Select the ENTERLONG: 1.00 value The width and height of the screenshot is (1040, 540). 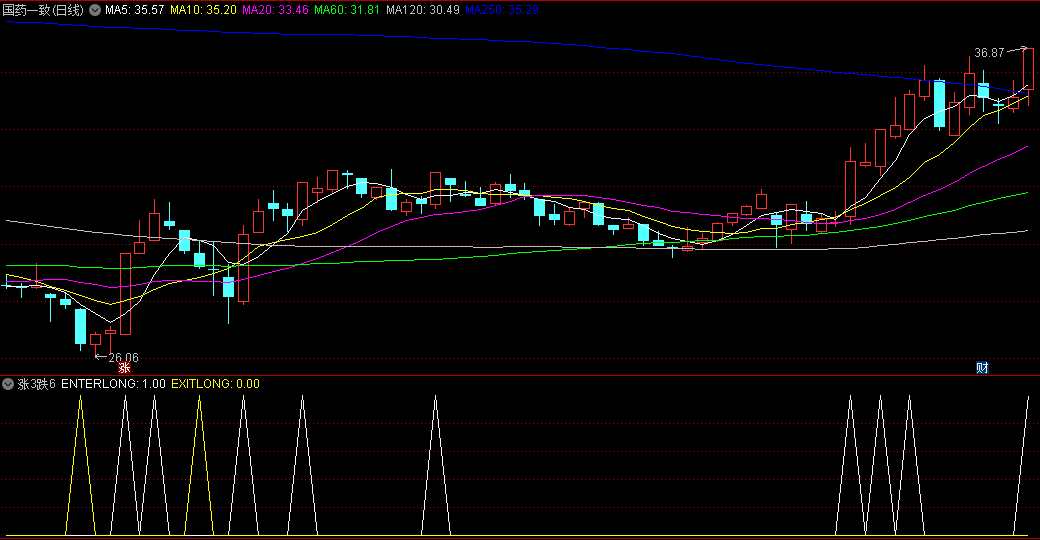[x=113, y=383]
